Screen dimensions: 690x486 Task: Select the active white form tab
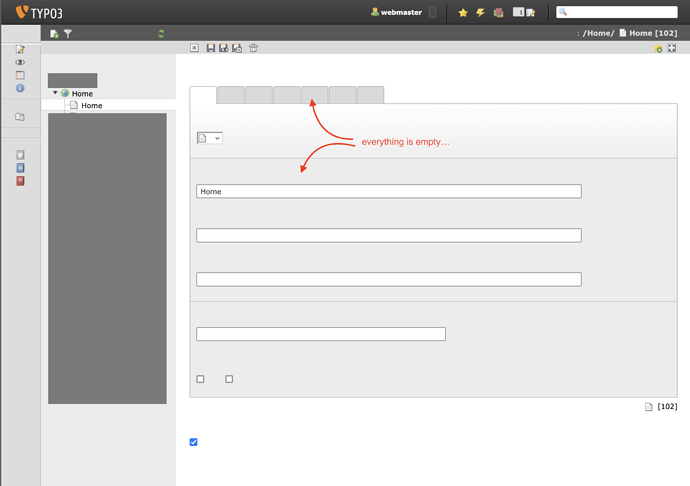pos(203,95)
